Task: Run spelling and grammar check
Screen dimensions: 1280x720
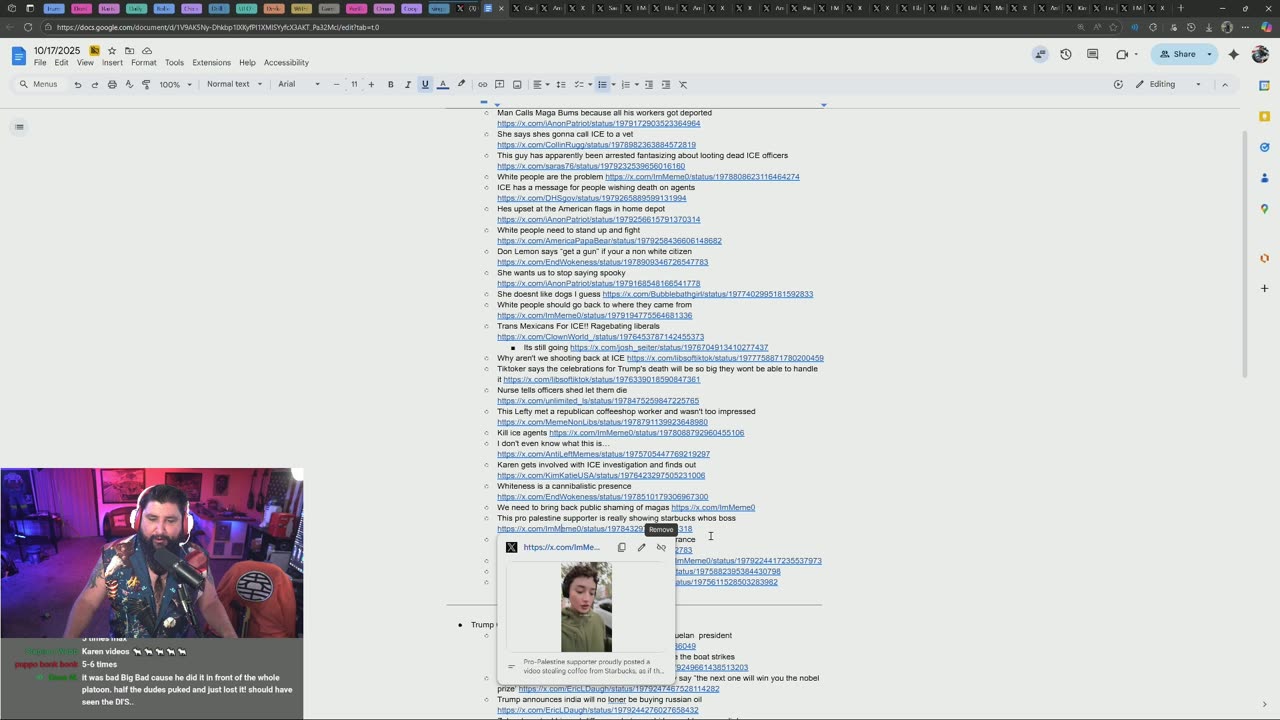Action: pyautogui.click(x=129, y=85)
